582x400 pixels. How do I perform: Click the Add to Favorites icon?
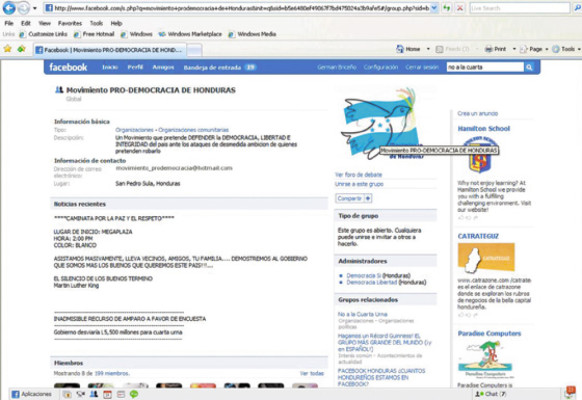pyautogui.click(x=21, y=49)
